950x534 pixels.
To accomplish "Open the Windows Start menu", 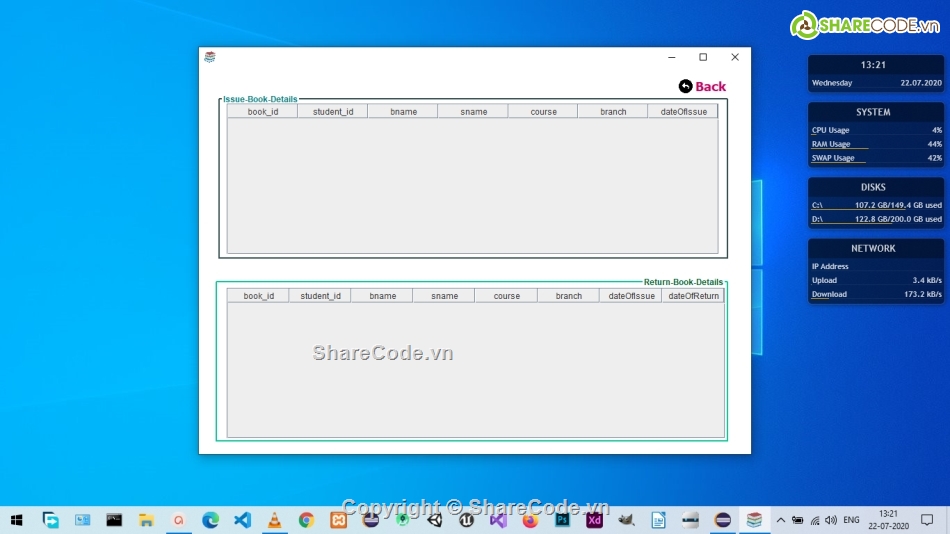I will (x=16, y=520).
